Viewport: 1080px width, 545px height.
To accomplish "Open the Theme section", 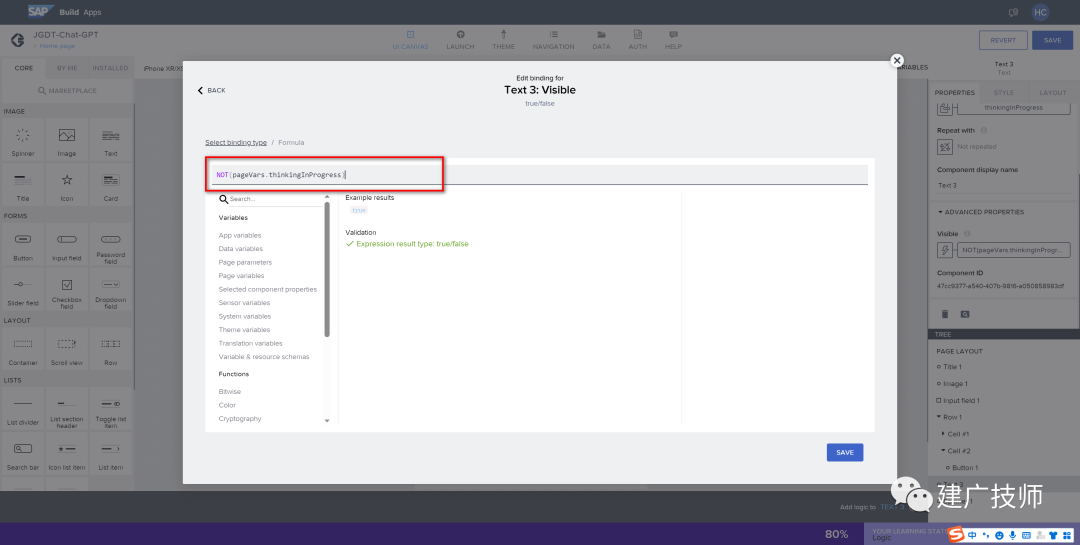I will pyautogui.click(x=503, y=40).
